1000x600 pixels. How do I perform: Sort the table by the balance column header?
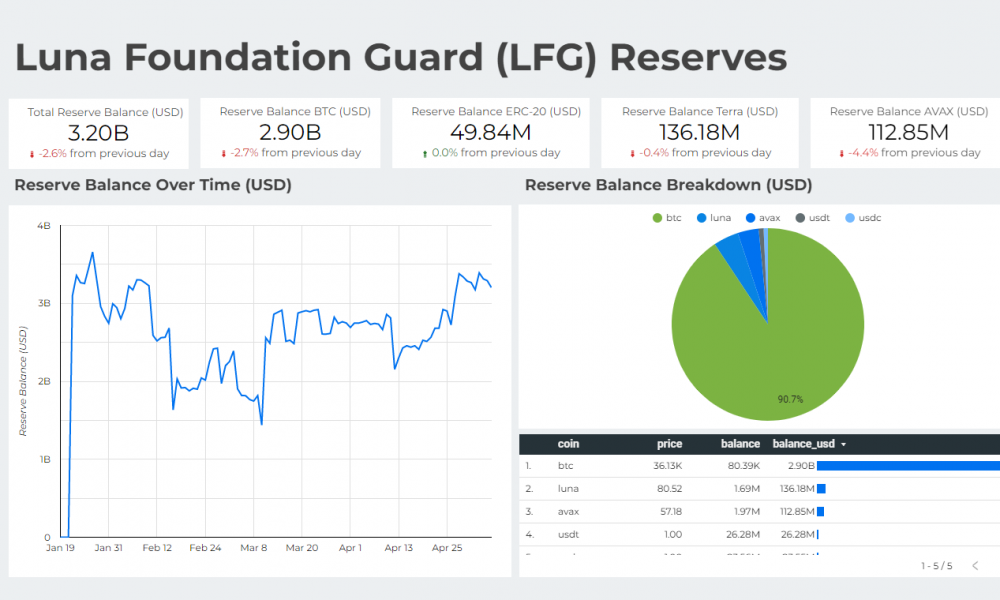pos(740,444)
